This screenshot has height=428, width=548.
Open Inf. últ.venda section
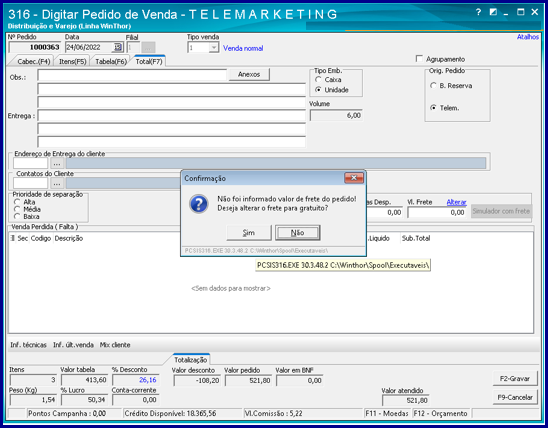tap(73, 345)
